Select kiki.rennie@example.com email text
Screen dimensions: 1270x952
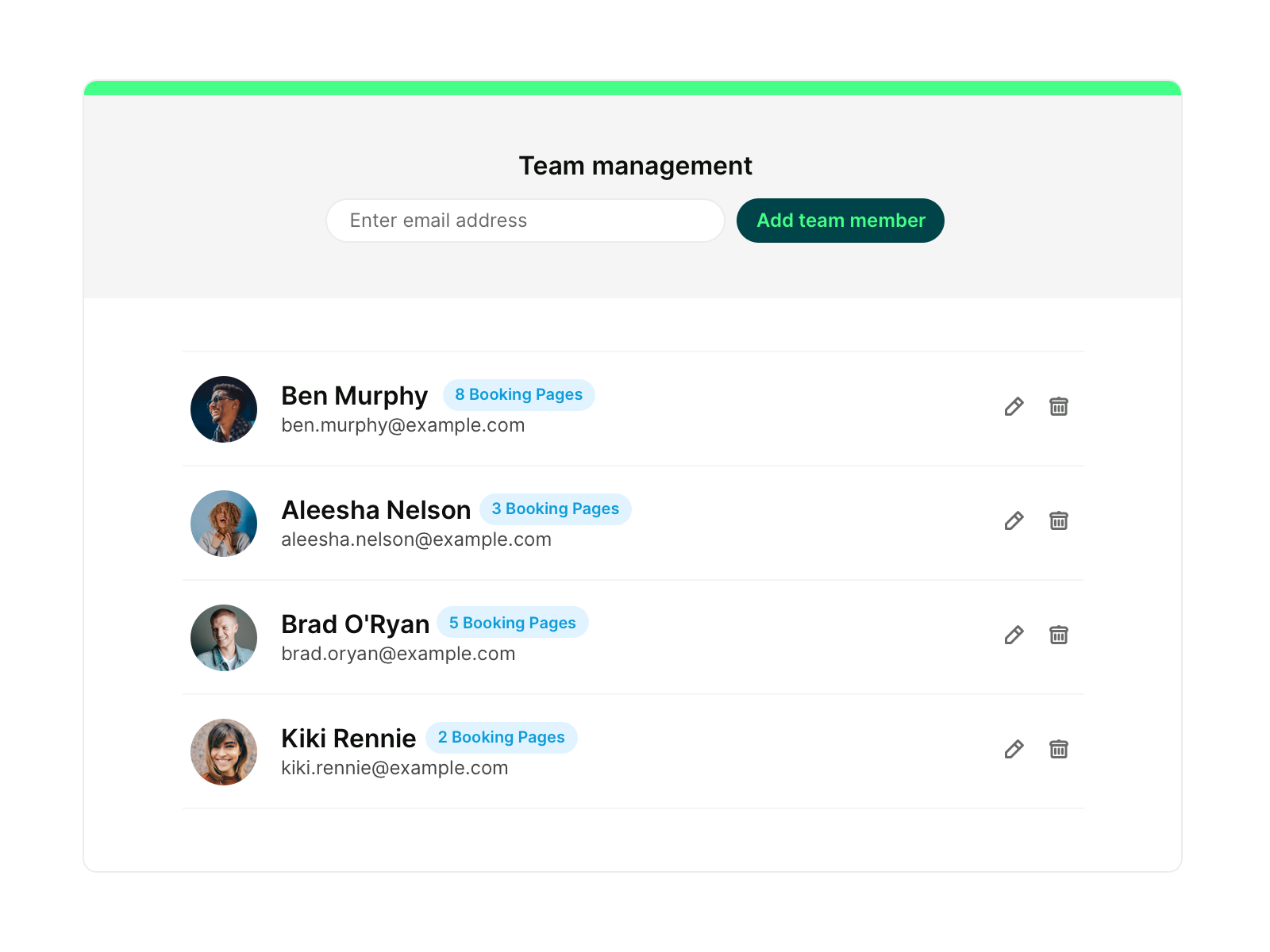coord(394,768)
